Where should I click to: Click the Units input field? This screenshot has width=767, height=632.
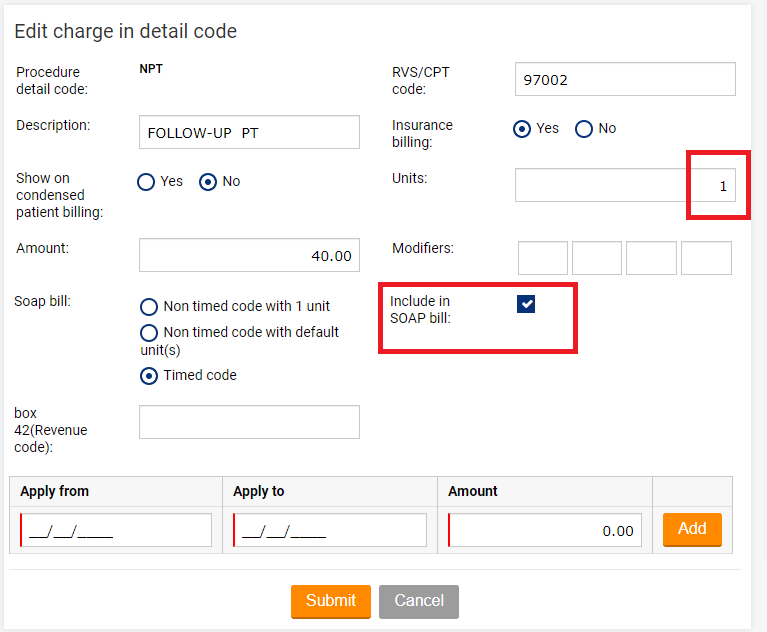click(624, 185)
